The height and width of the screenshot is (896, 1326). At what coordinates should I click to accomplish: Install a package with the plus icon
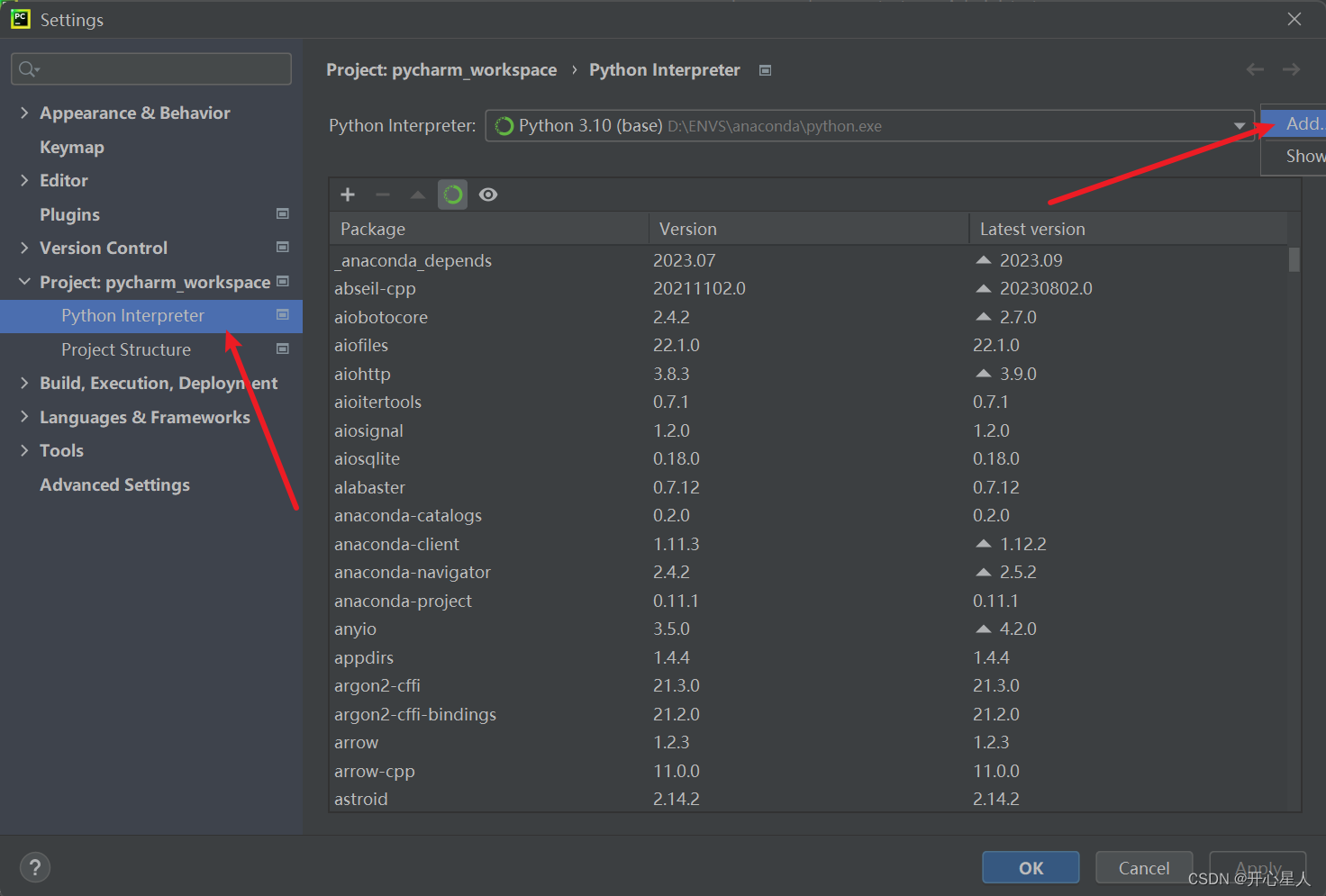pyautogui.click(x=348, y=195)
